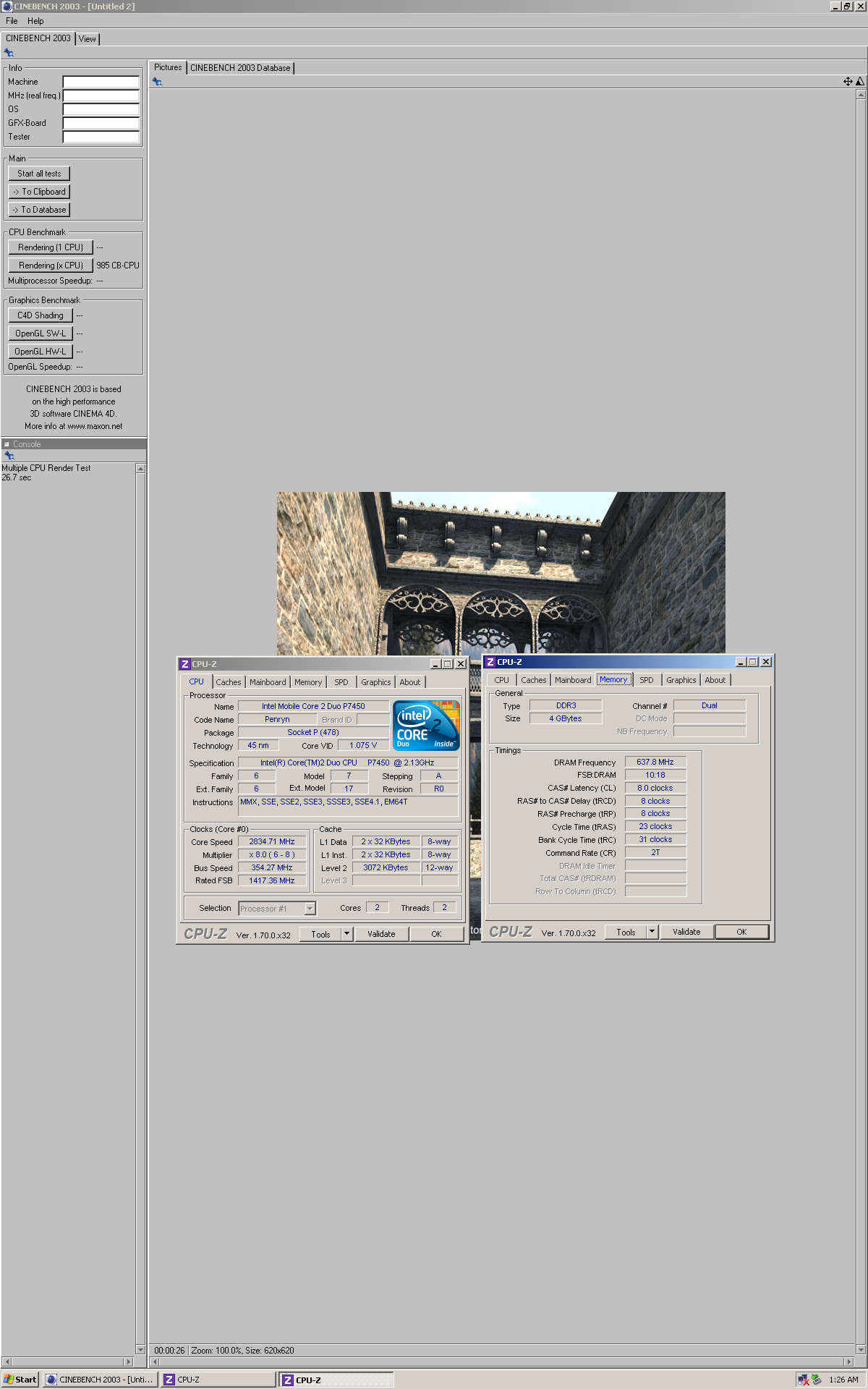Open Tools dropdown arrow in right CPU-Z

(652, 932)
